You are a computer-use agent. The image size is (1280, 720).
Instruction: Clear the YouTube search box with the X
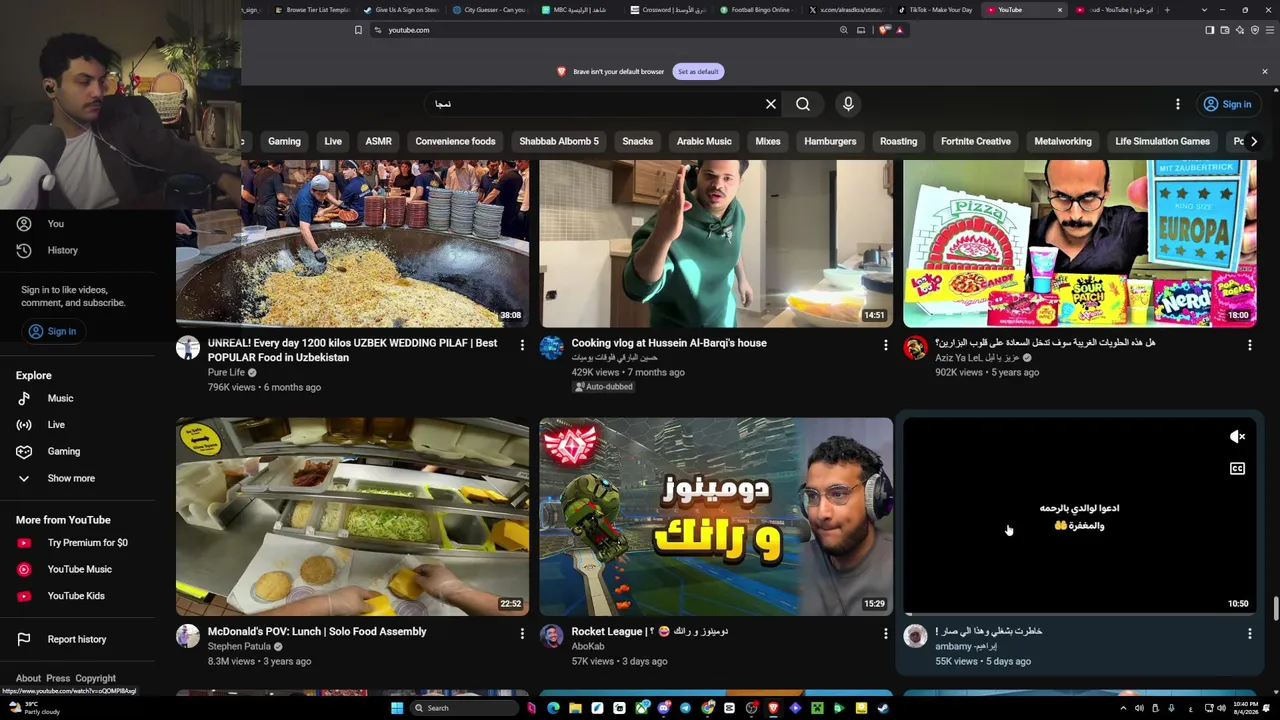(x=771, y=104)
